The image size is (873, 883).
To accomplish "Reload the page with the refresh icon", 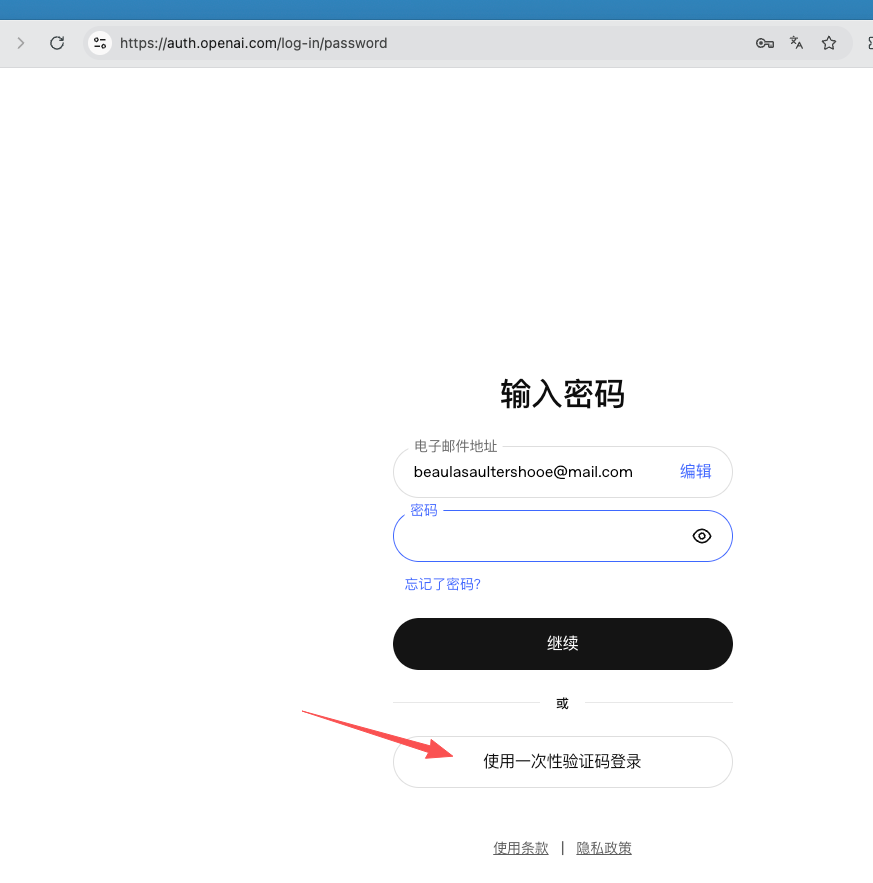I will pyautogui.click(x=57, y=43).
